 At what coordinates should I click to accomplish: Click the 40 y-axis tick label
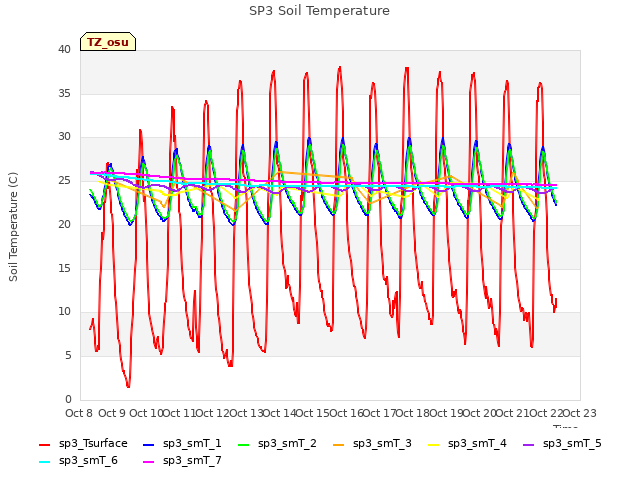coord(64,49)
